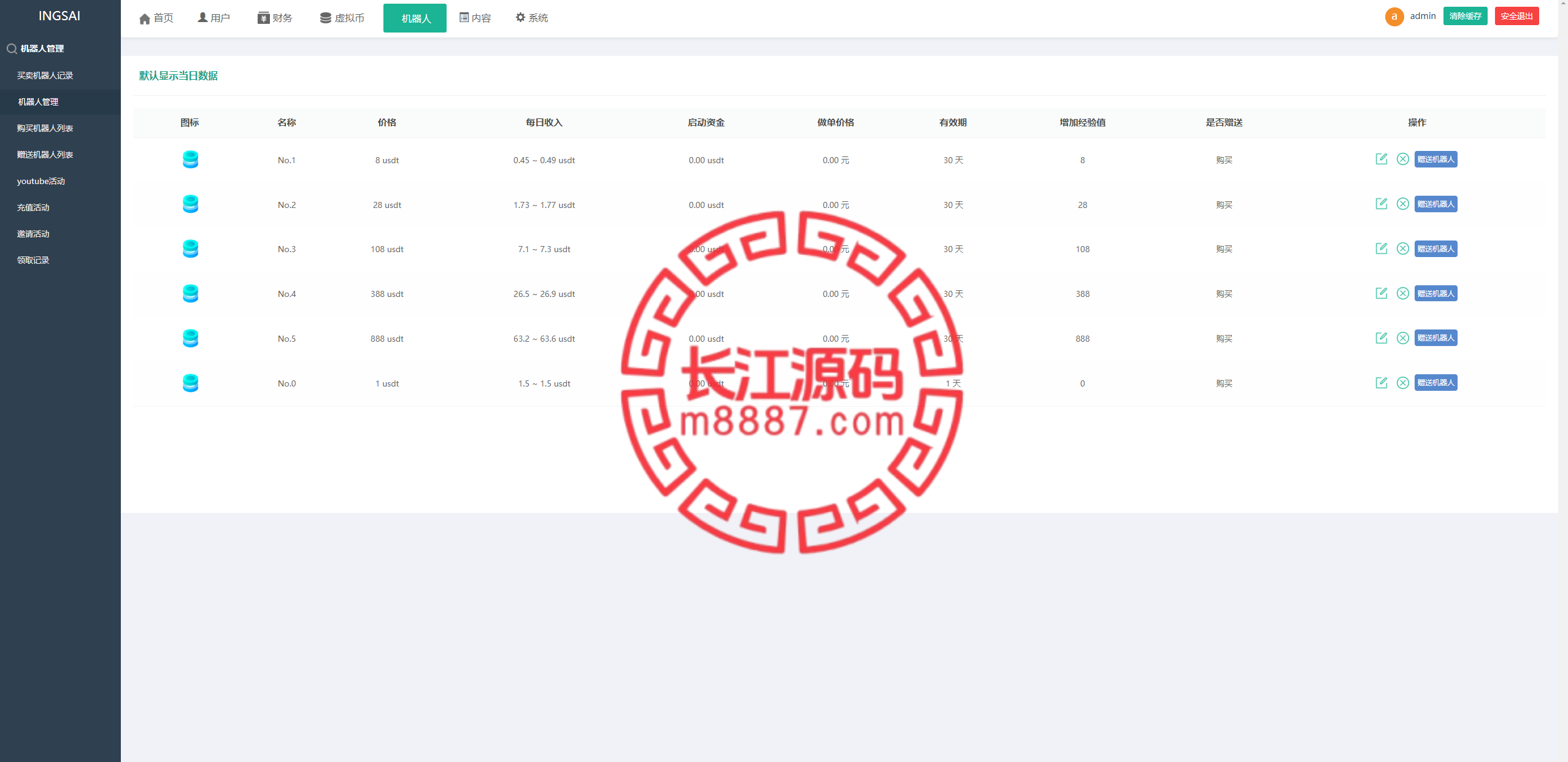Screen dimensions: 1568x762
Task: Click the 清除缓存 clear cache button
Action: coord(1465,16)
